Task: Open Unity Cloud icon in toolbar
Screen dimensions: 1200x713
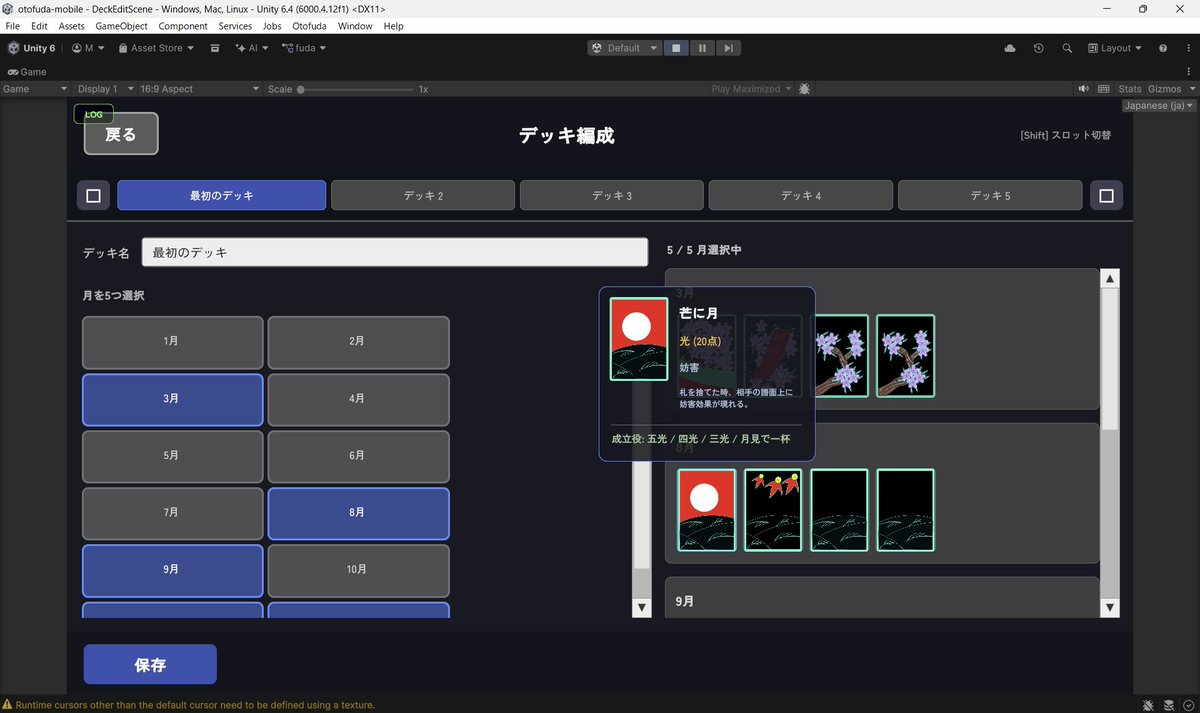Action: click(1010, 48)
